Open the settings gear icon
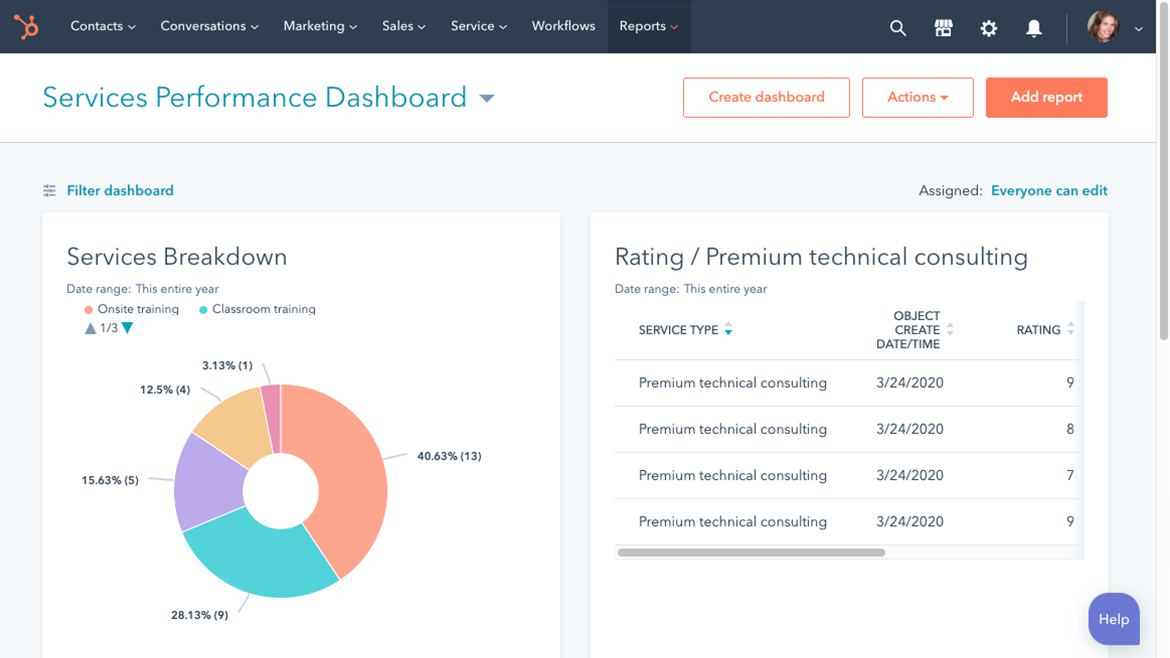The width and height of the screenshot is (1170, 658). [x=988, y=28]
